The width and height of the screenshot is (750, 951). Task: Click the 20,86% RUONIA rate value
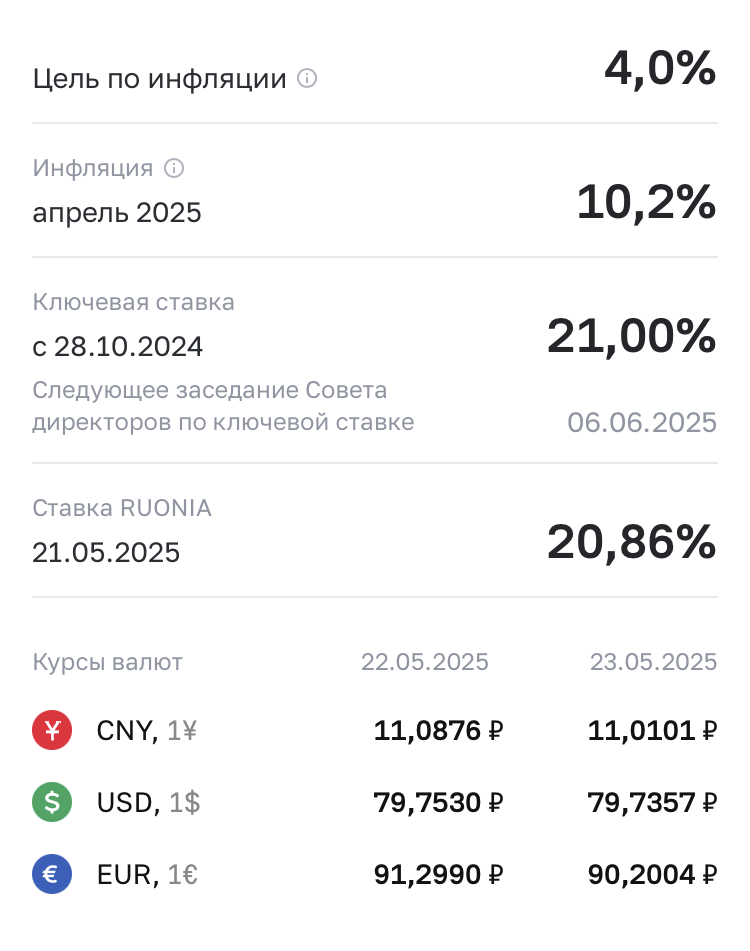coord(631,543)
